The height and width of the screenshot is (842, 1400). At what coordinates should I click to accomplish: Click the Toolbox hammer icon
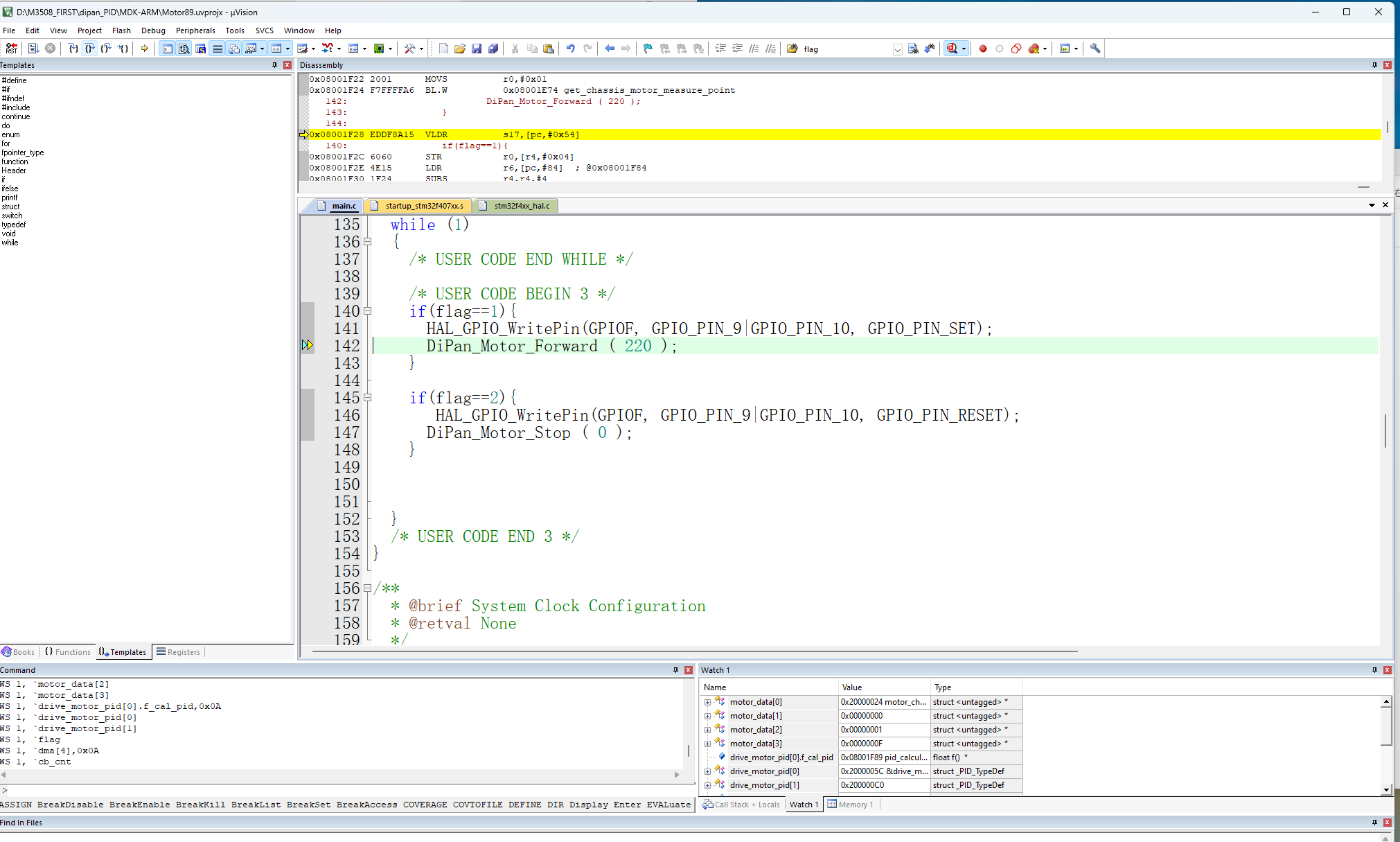409,49
